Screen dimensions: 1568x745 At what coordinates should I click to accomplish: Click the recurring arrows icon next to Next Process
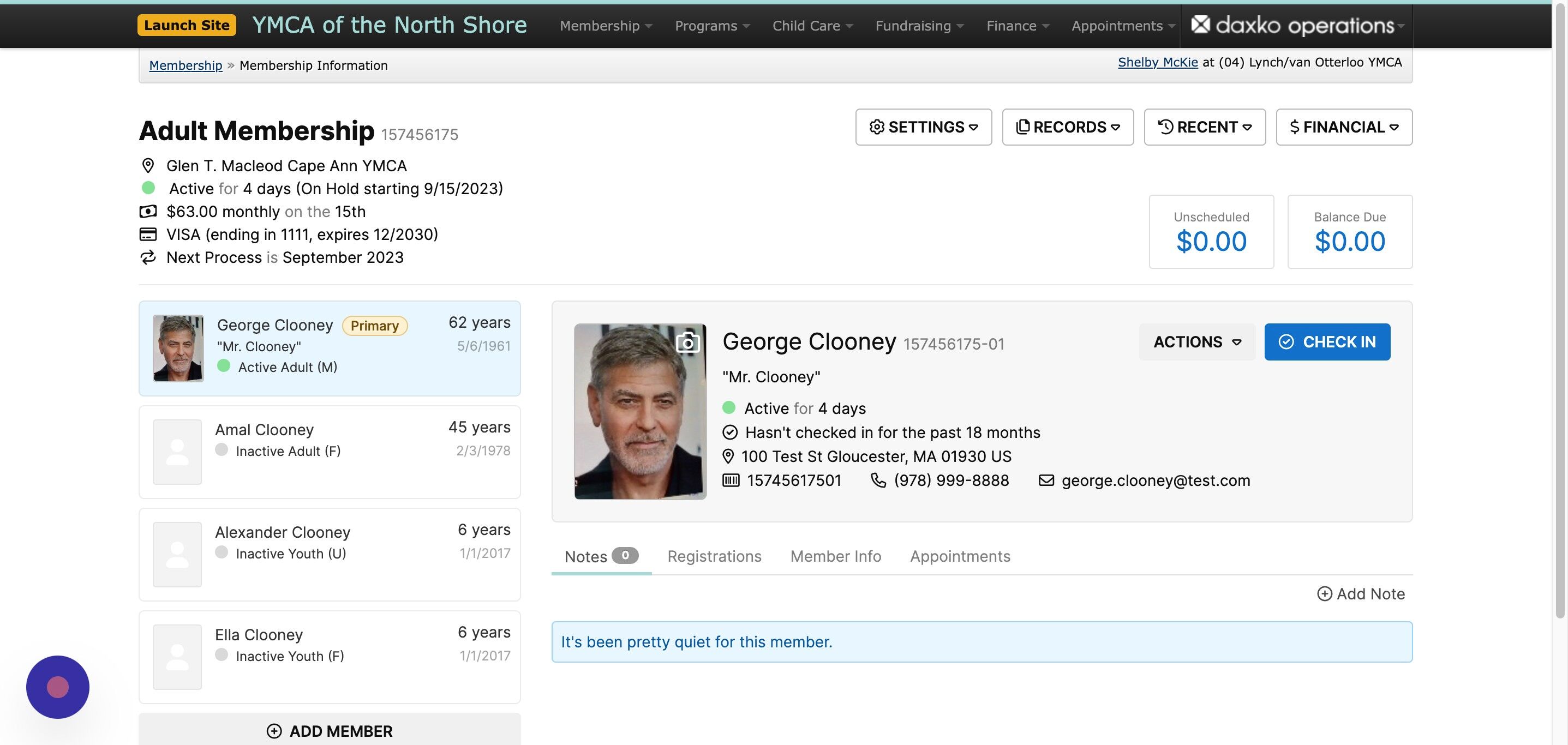148,257
